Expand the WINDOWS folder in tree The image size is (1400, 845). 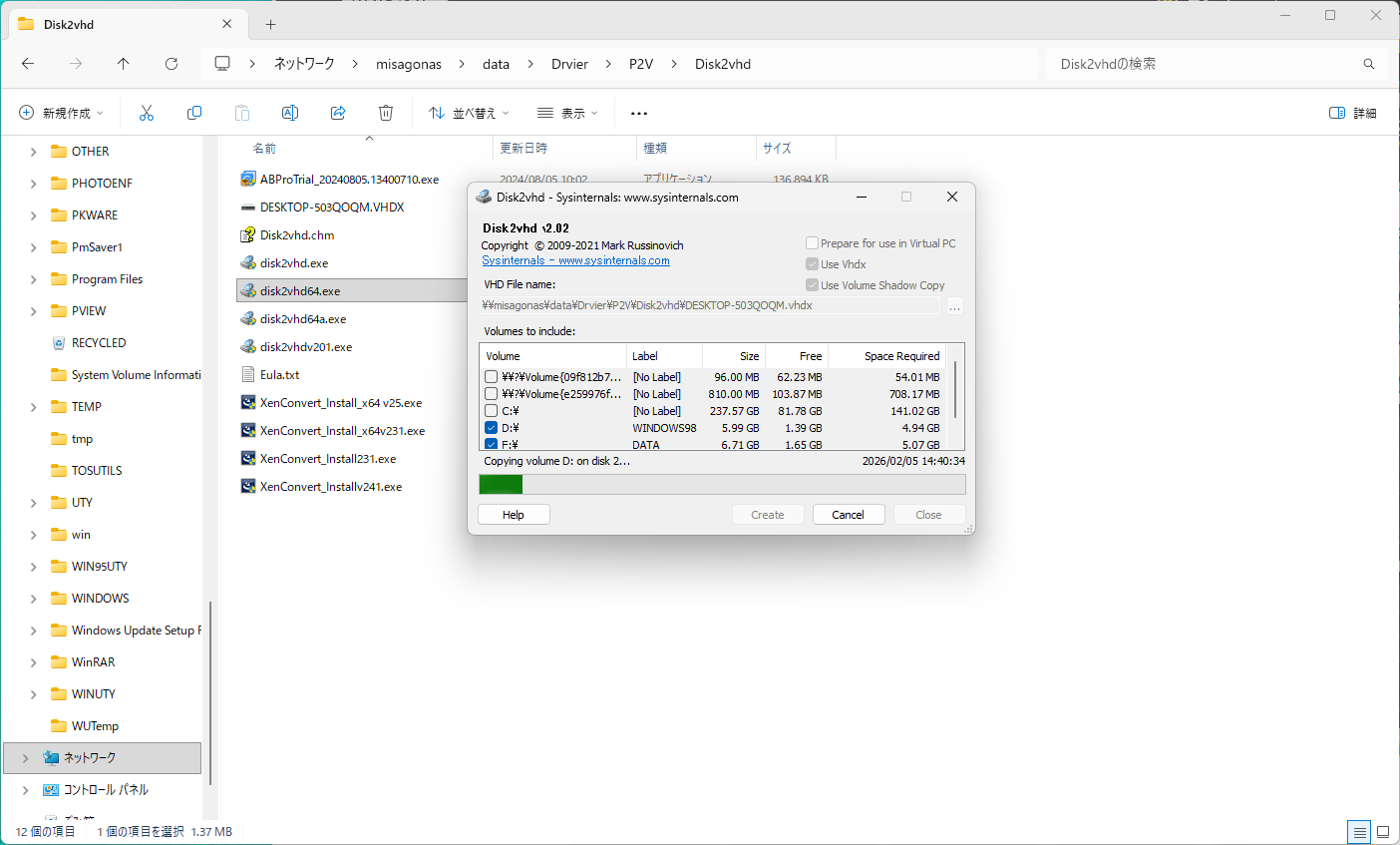click(x=33, y=599)
